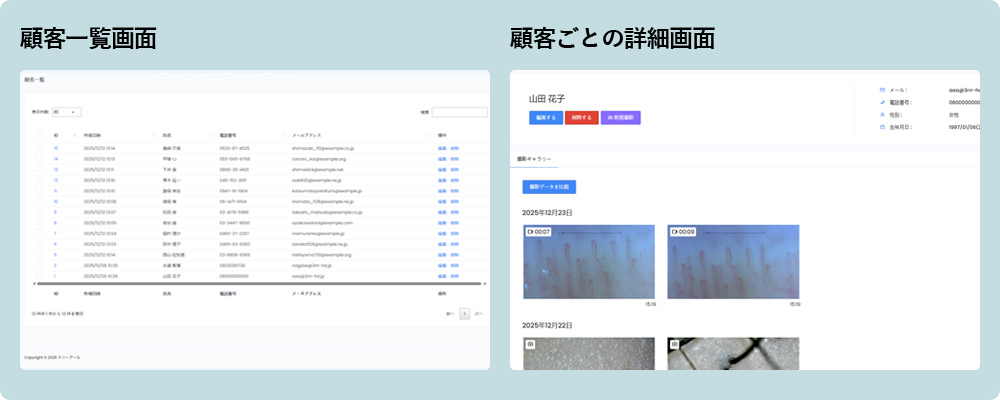
Task: Click the purple 新規撮影 button
Action: click(621, 117)
